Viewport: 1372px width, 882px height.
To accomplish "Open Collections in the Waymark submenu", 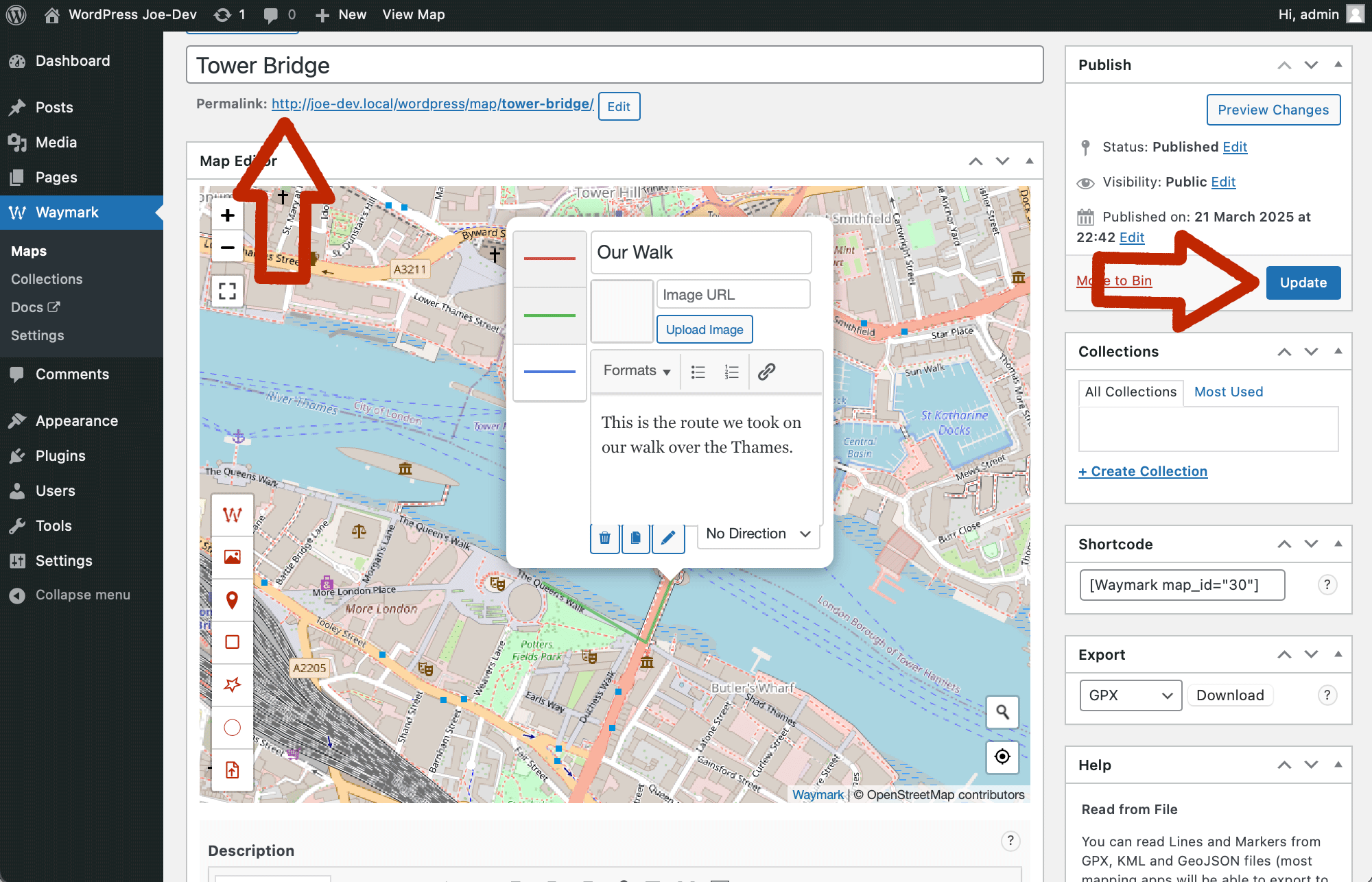I will click(47, 279).
